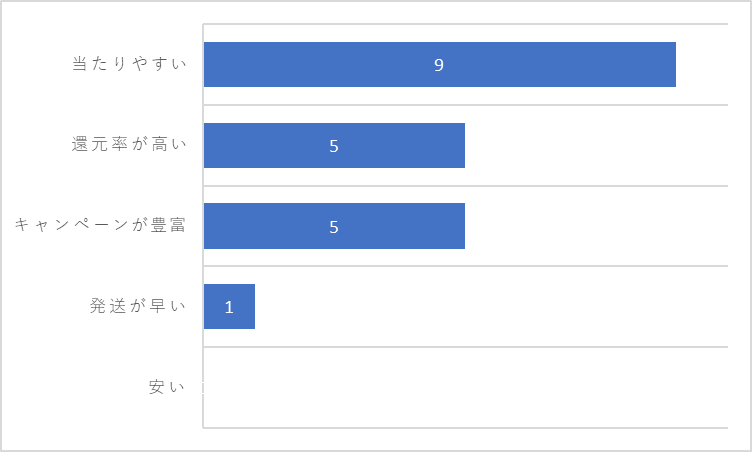Click the 還元率が高い bar
752x452 pixels.
(x=334, y=145)
